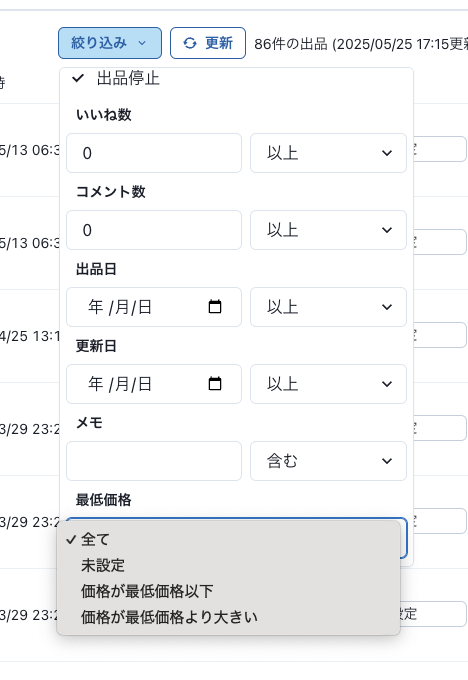Click the 絞り込み filter button
The height and width of the screenshot is (680, 468).
pos(110,43)
